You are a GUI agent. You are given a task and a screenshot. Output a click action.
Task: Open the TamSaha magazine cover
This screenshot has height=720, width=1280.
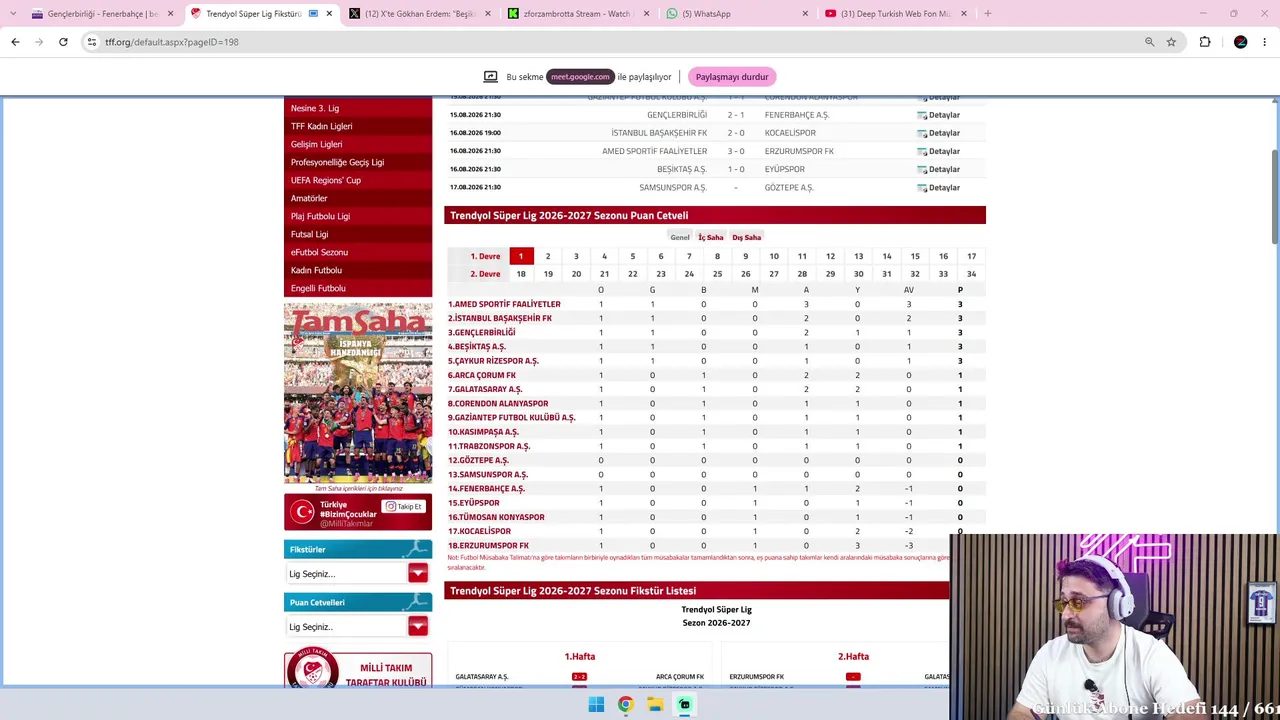(358, 393)
